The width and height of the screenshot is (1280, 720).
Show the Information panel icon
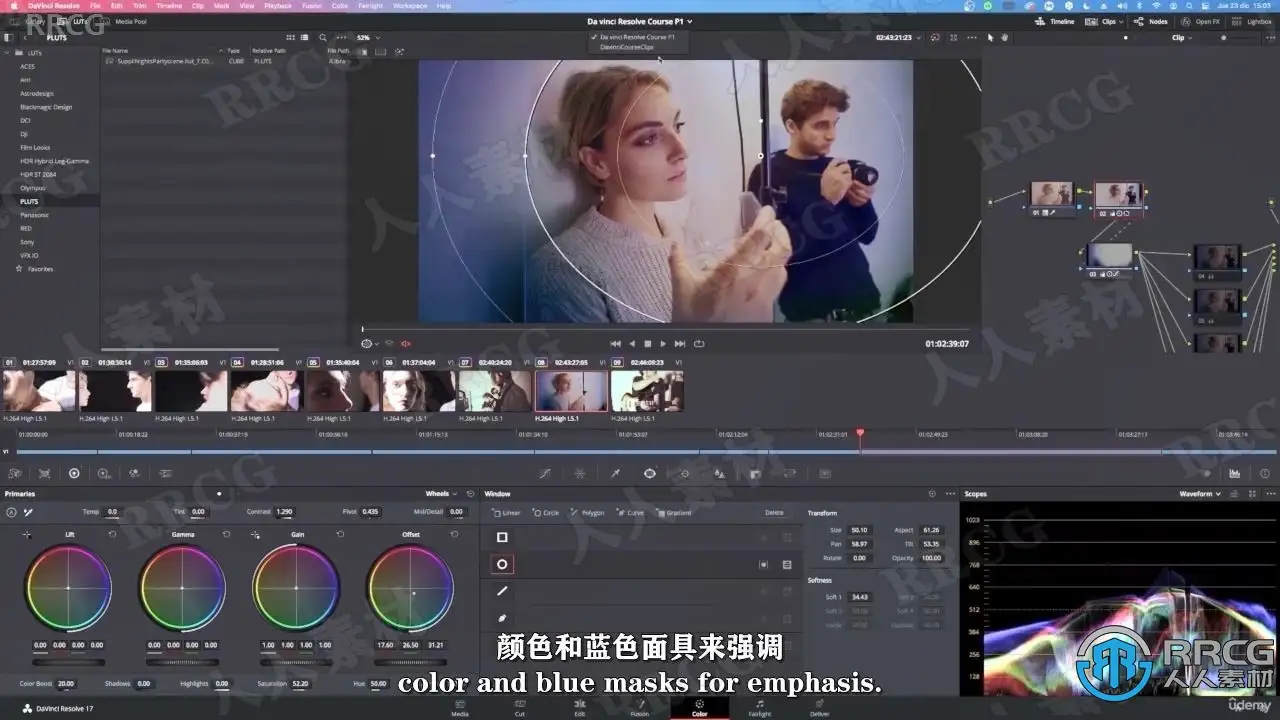pos(1263,473)
